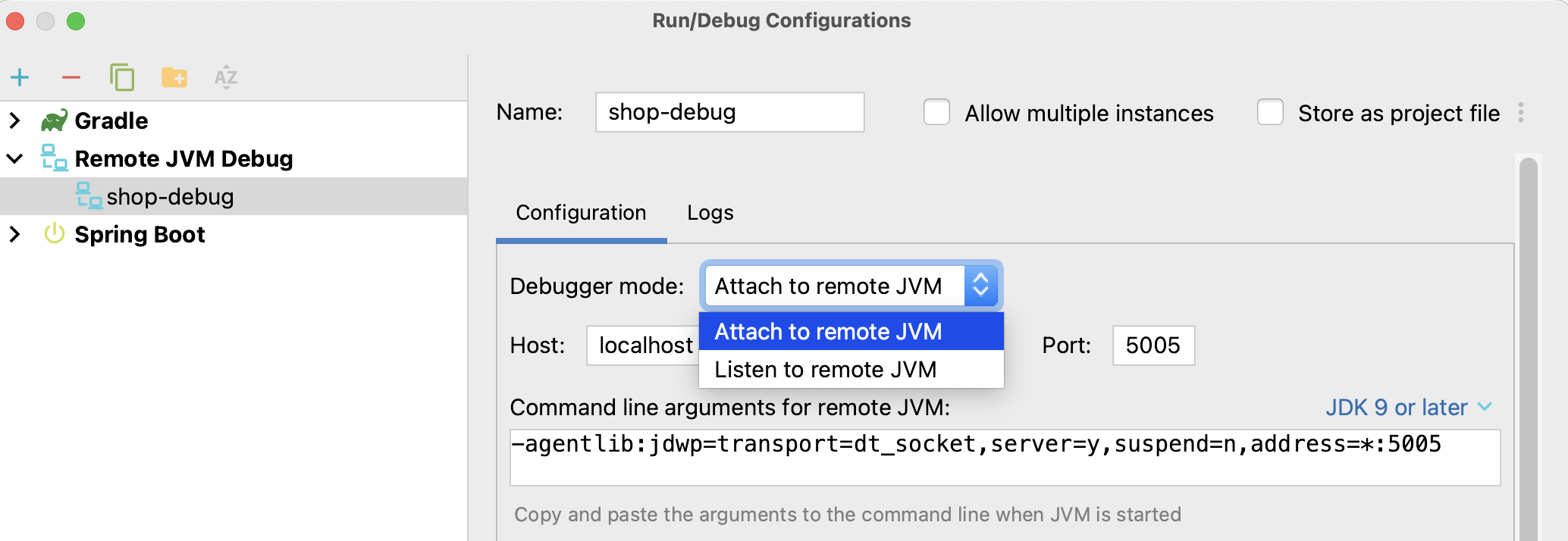Click the Remote JVM Debug category icon
The width and height of the screenshot is (1568, 541).
(54, 158)
